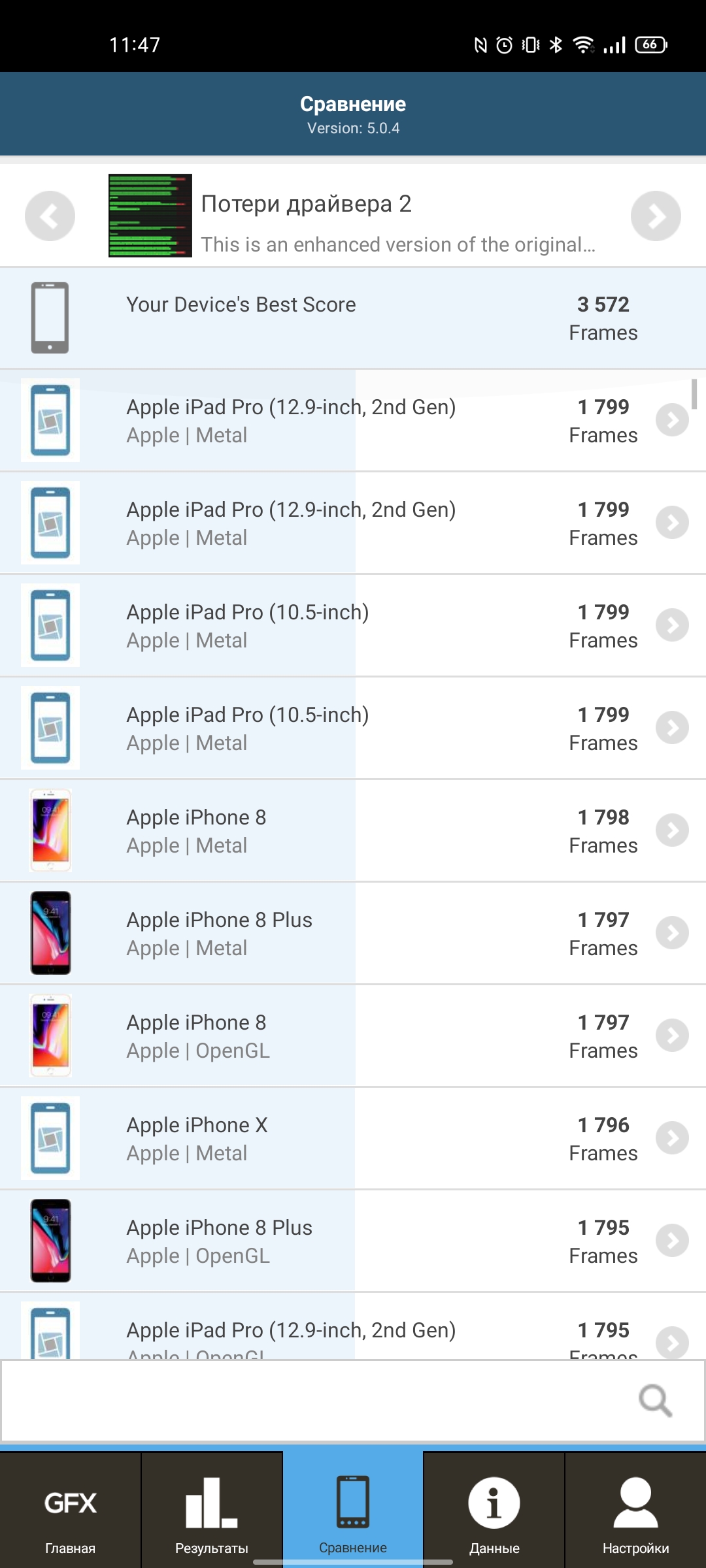Viewport: 706px width, 1568px height.
Task: Tap Apple iPhone 8 Metal device image
Action: point(50,830)
